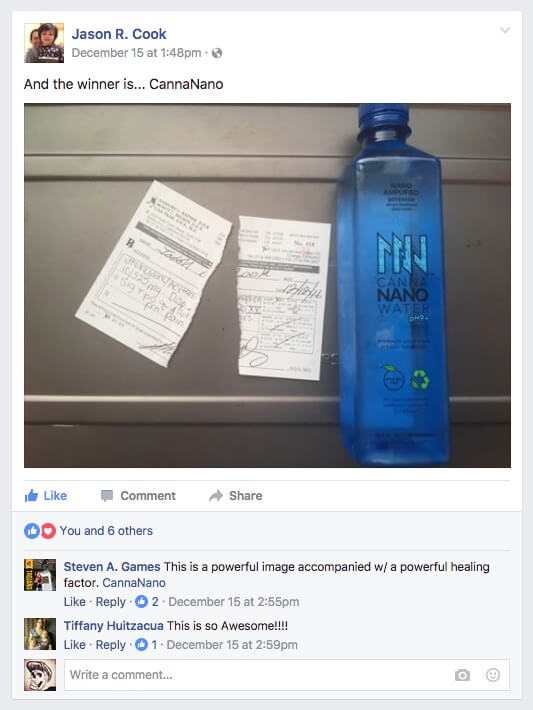This screenshot has height=710, width=533.
Task: View who reacted: You and 6 others
Action: tap(106, 531)
